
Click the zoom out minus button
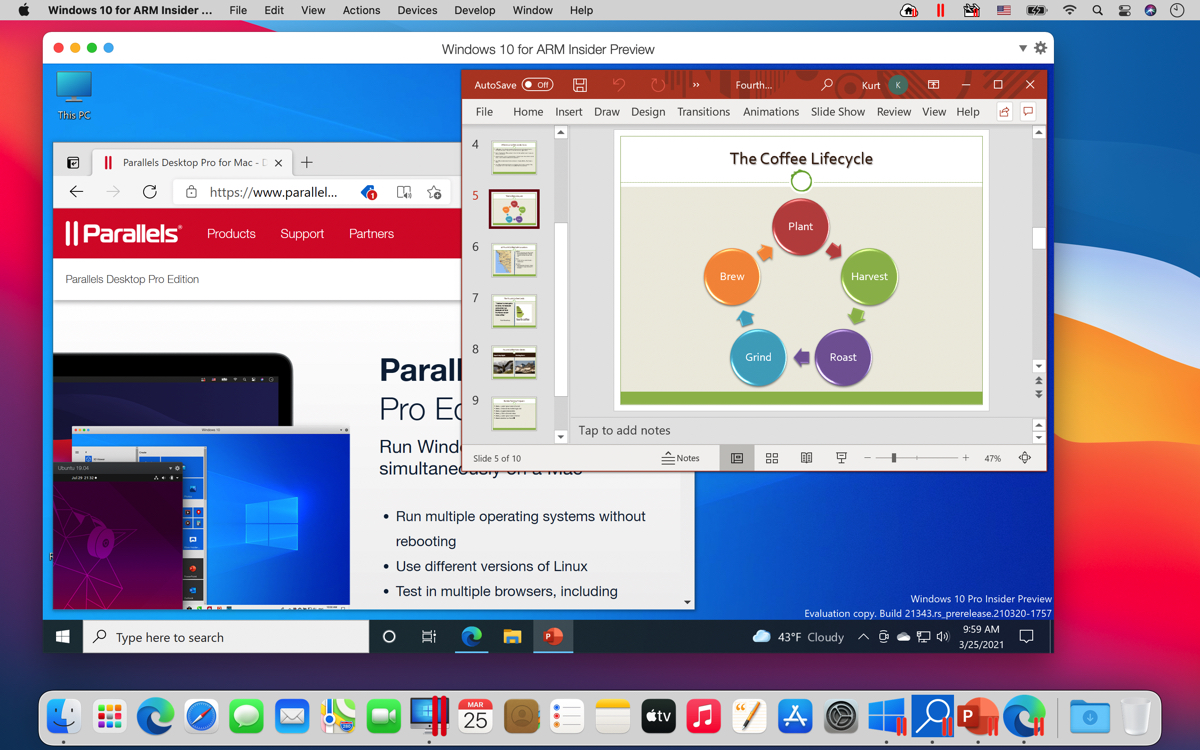pyautogui.click(x=867, y=458)
